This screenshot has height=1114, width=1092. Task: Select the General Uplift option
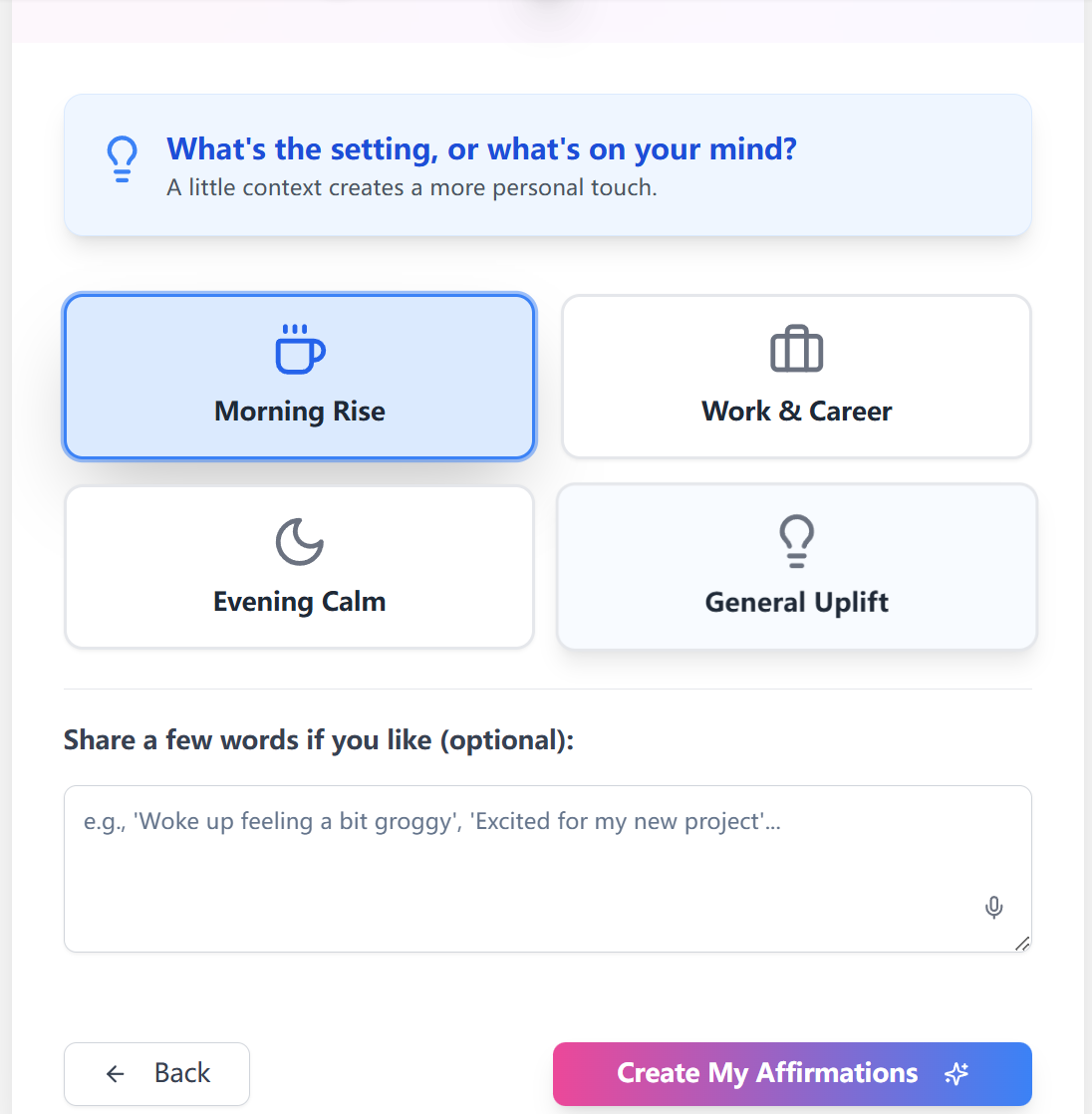[x=796, y=567]
